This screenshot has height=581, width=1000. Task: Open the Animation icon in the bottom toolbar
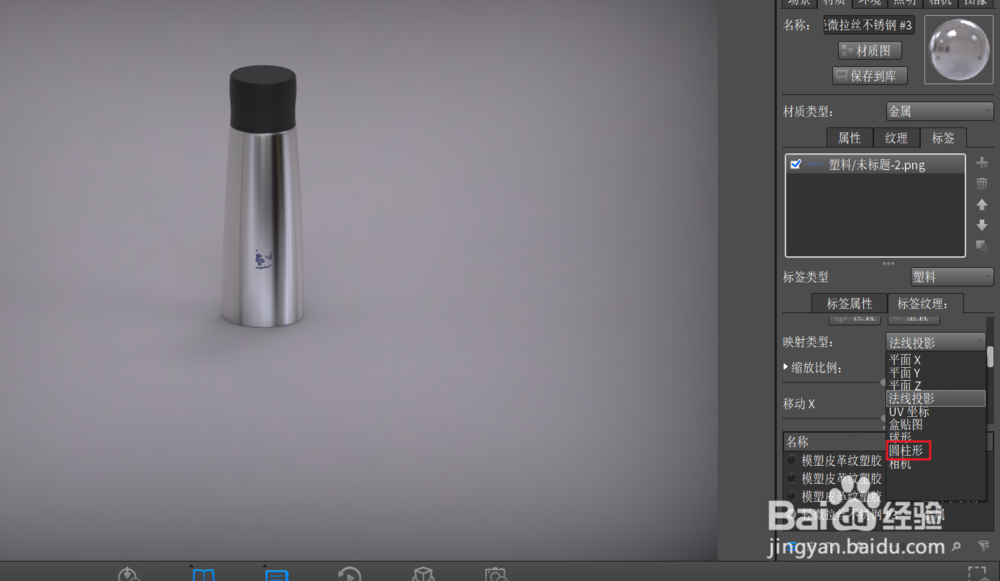pyautogui.click(x=349, y=574)
